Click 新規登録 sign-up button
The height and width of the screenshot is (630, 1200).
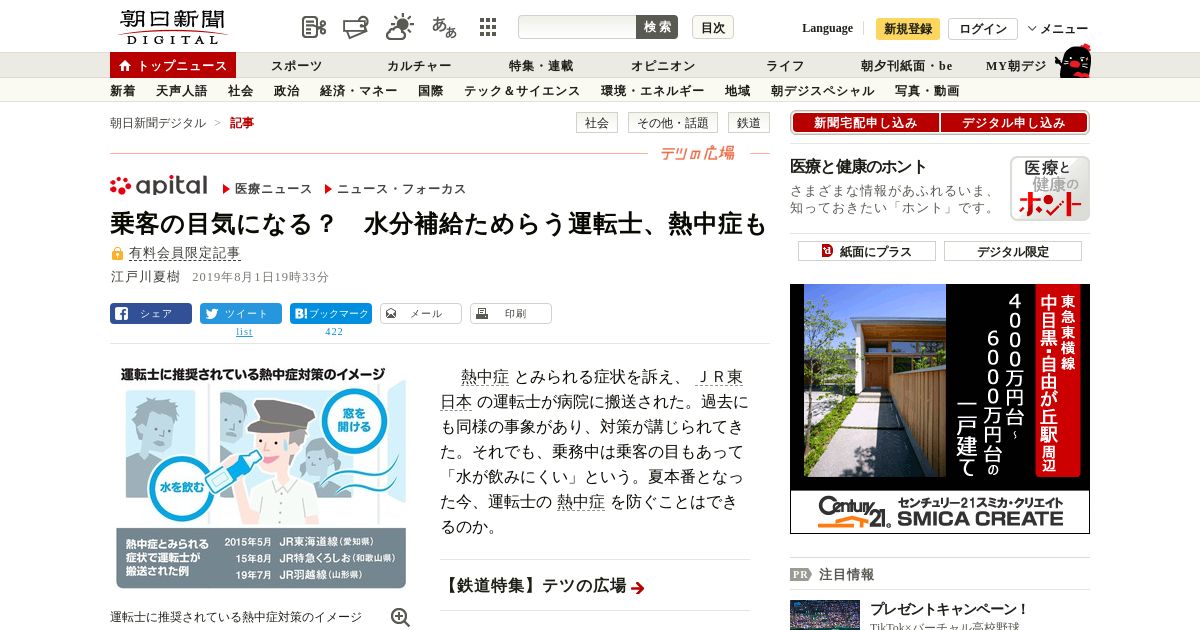[x=908, y=28]
